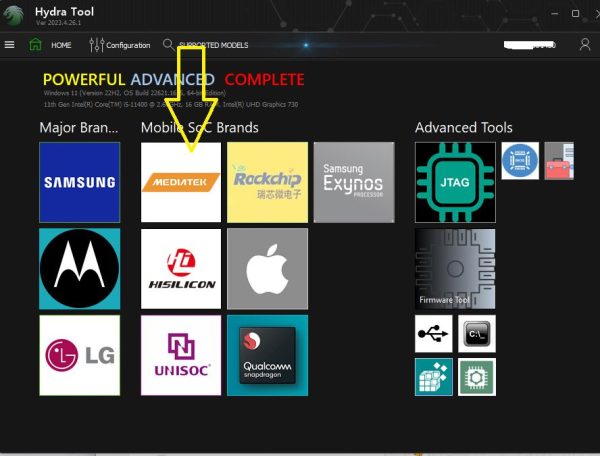Click the Advanced Tools heading
This screenshot has height=456, width=600.
tap(464, 127)
